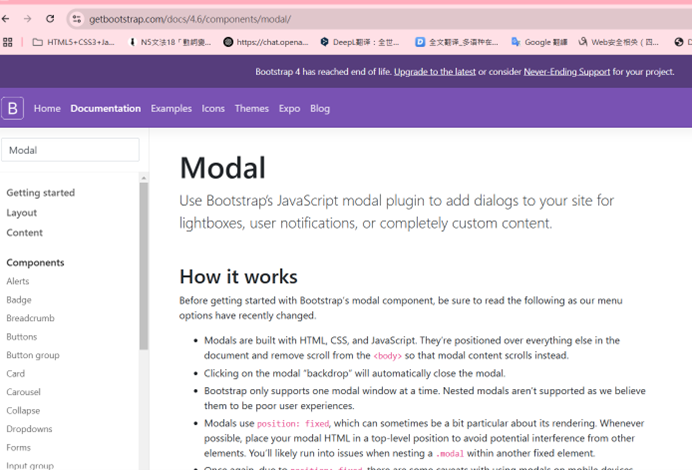Click the Bootstrap B logo
The image size is (692, 470).
pyautogui.click(x=12, y=108)
